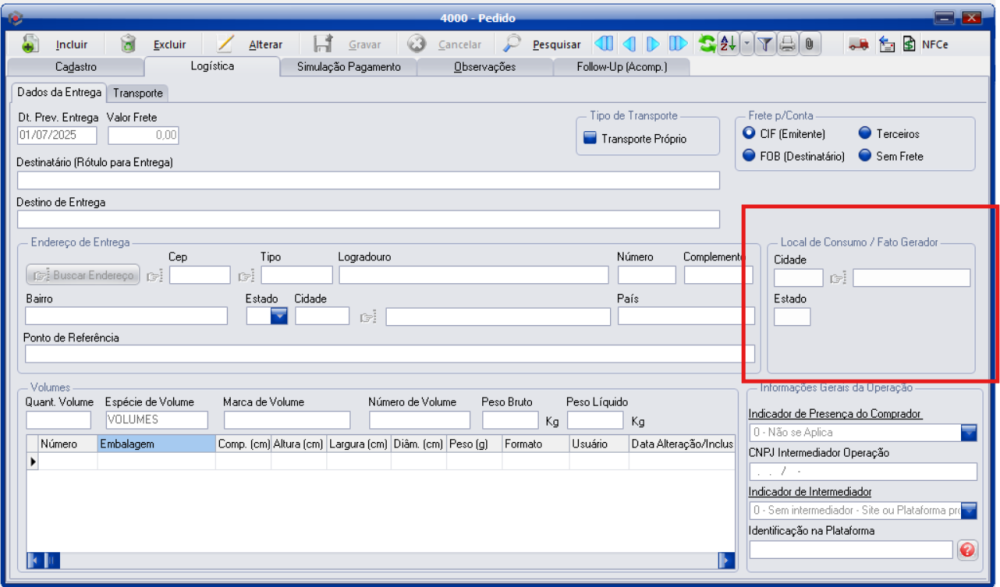
Task: Open the Estado dropdown in delivery address
Action: (279, 316)
